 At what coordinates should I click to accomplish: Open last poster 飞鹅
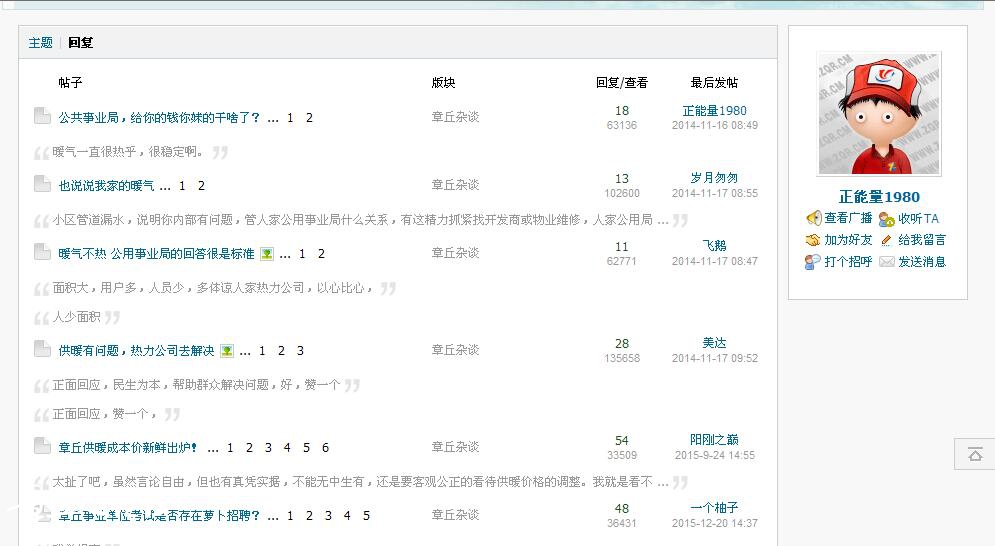coord(715,246)
